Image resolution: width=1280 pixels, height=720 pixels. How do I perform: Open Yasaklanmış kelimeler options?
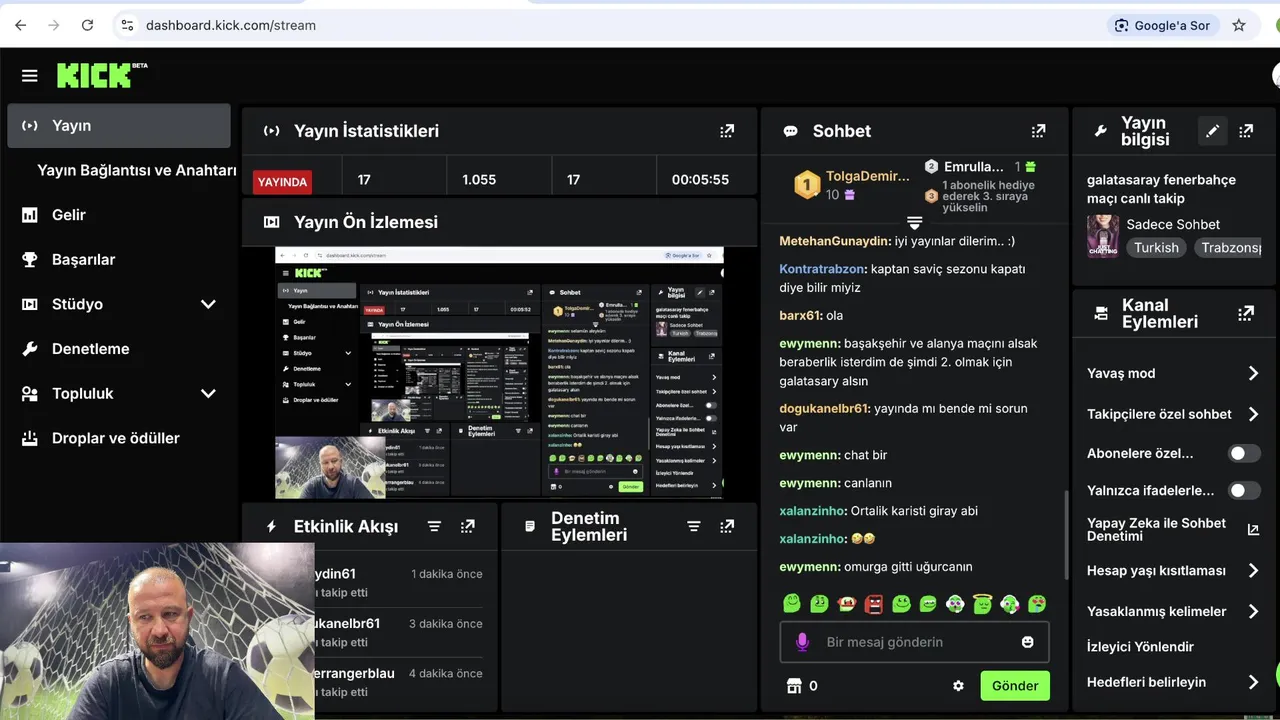(x=1173, y=611)
